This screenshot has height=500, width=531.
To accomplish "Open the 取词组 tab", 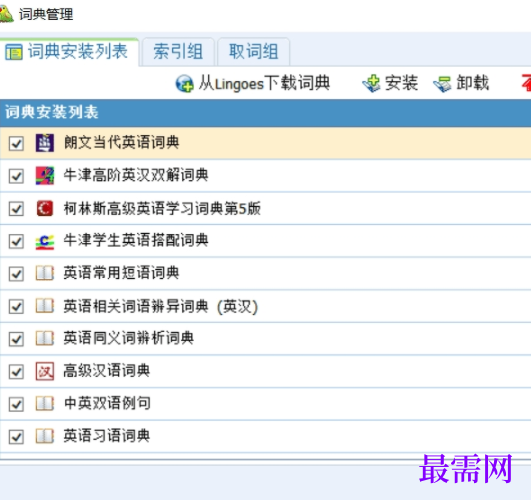I will click(254, 52).
